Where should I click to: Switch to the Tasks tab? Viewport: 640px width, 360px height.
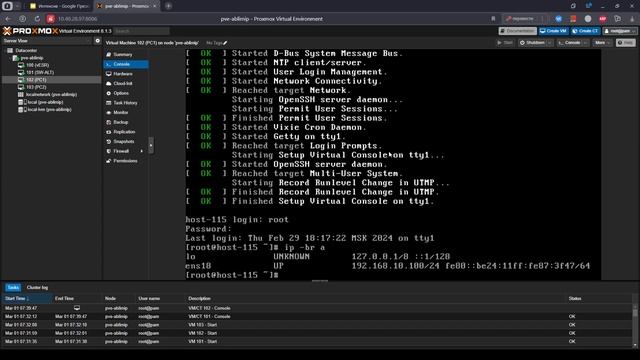coord(13,287)
